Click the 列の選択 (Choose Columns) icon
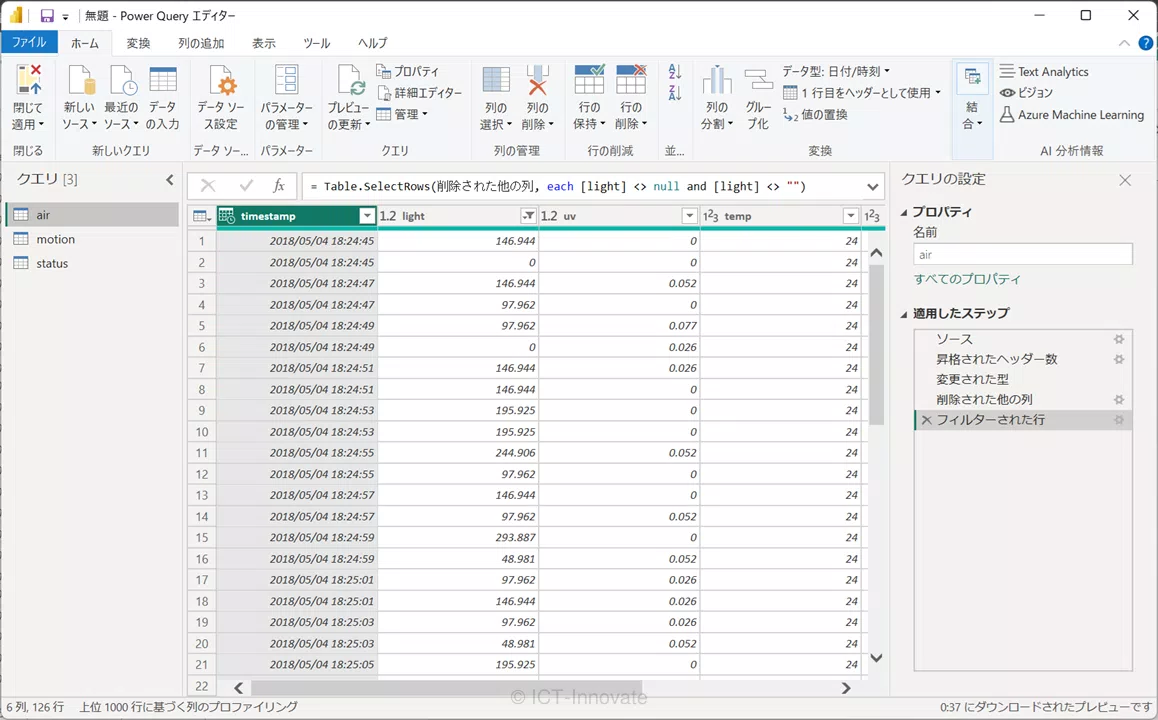1158x720 pixels. (x=496, y=80)
